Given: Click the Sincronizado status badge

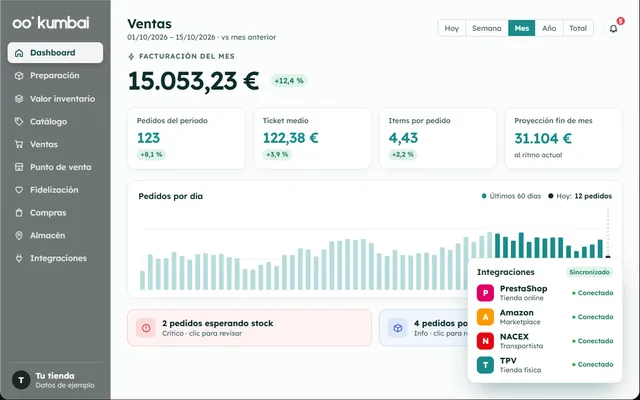Looking at the screenshot, I should pyautogui.click(x=589, y=272).
